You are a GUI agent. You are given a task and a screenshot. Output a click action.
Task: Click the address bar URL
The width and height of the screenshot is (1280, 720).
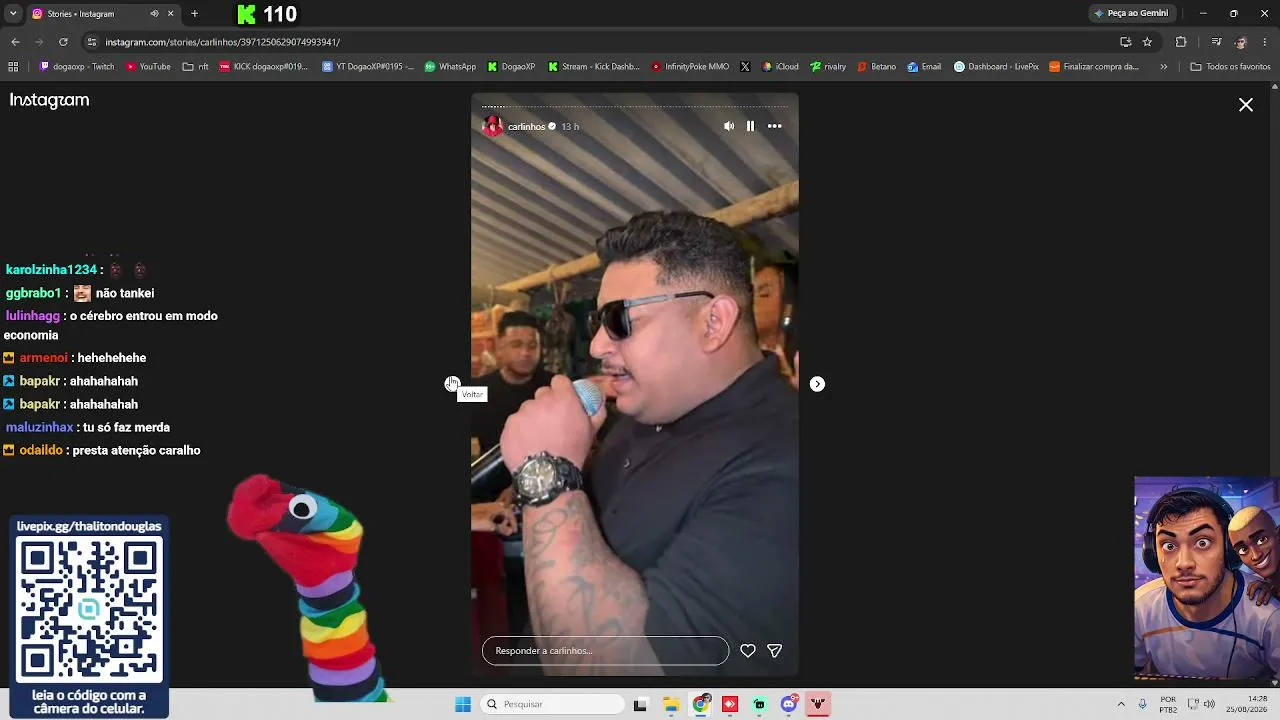pos(222,42)
